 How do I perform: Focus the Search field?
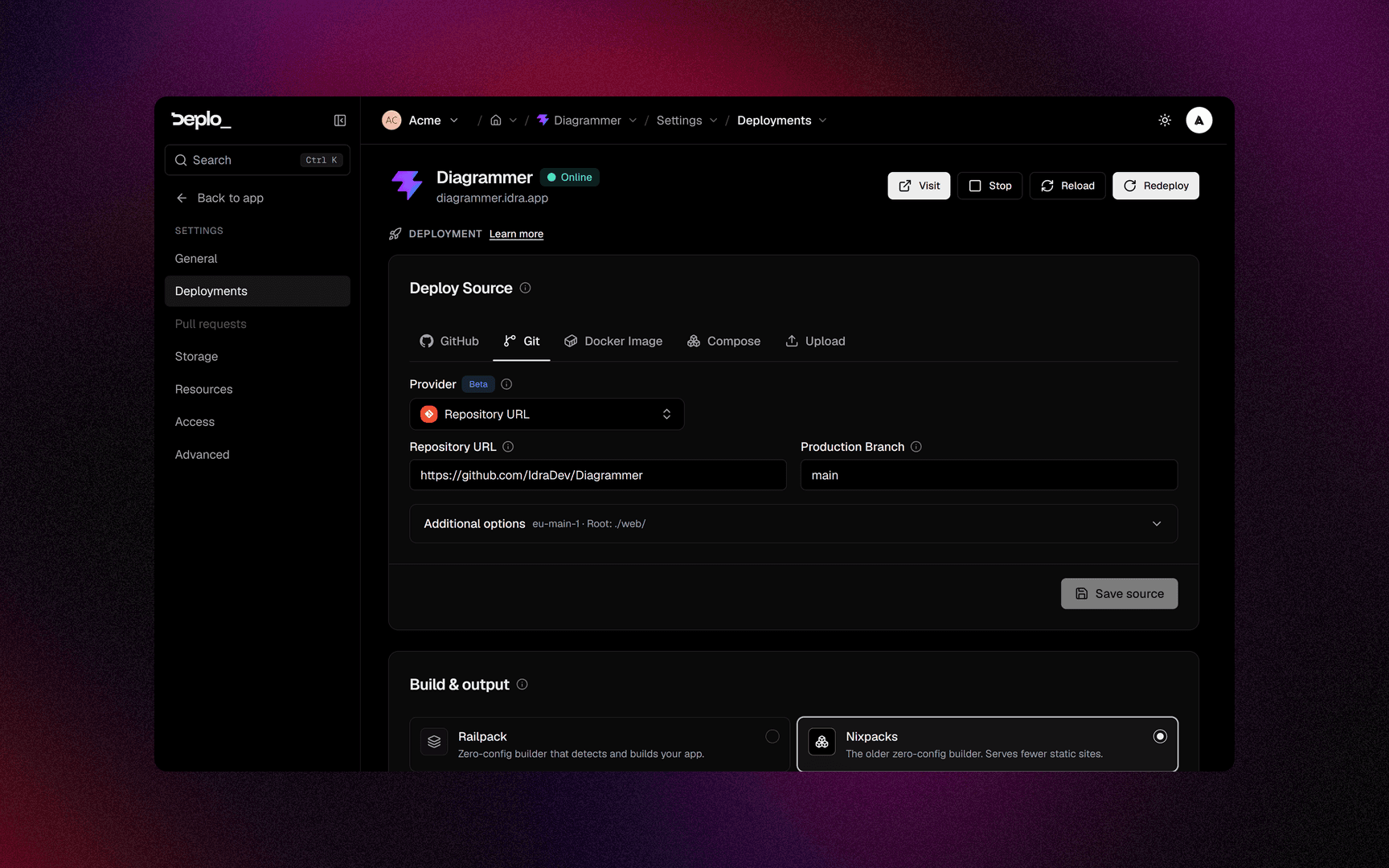[257, 160]
